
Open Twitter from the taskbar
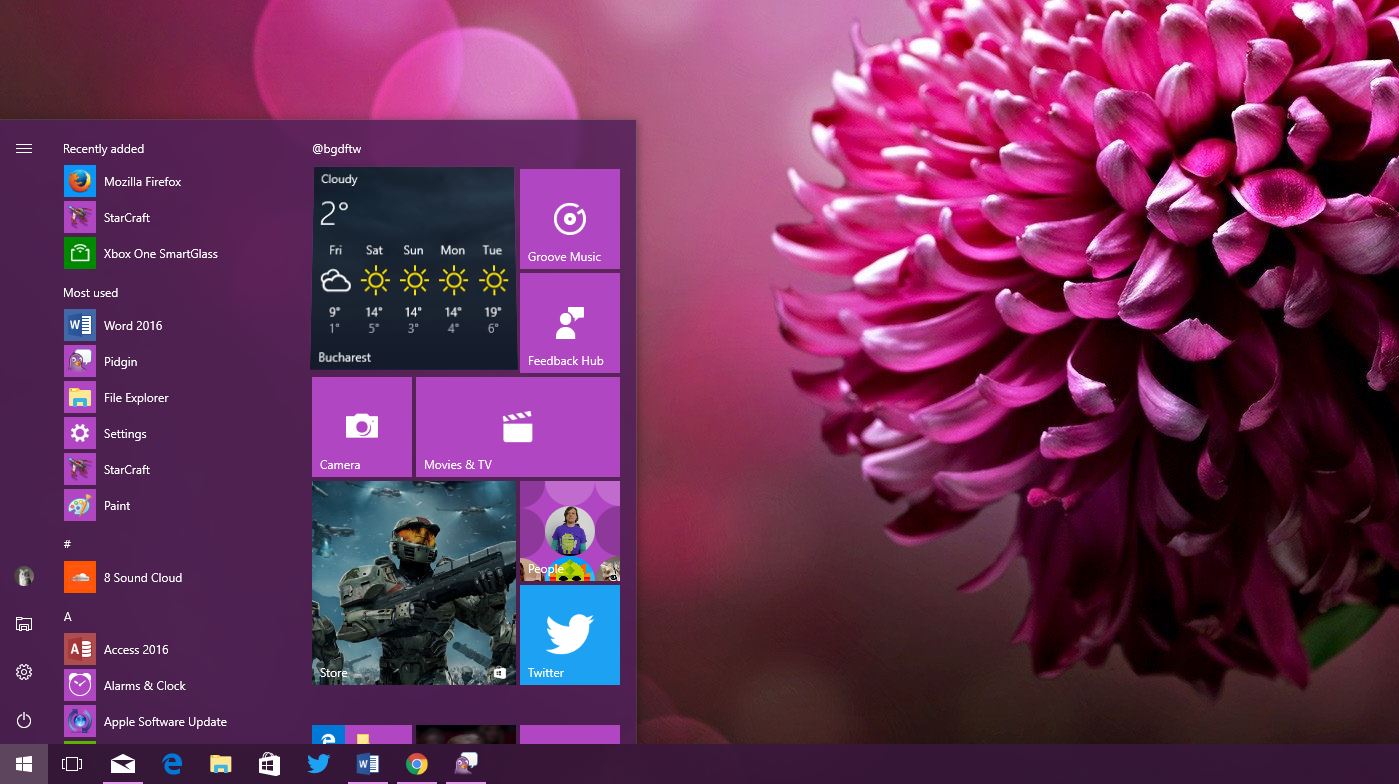tap(319, 764)
